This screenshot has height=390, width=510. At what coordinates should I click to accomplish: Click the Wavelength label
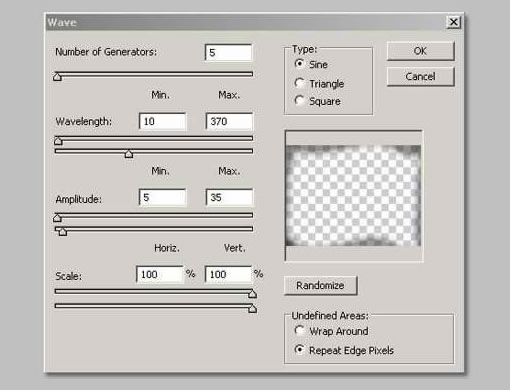coord(83,121)
